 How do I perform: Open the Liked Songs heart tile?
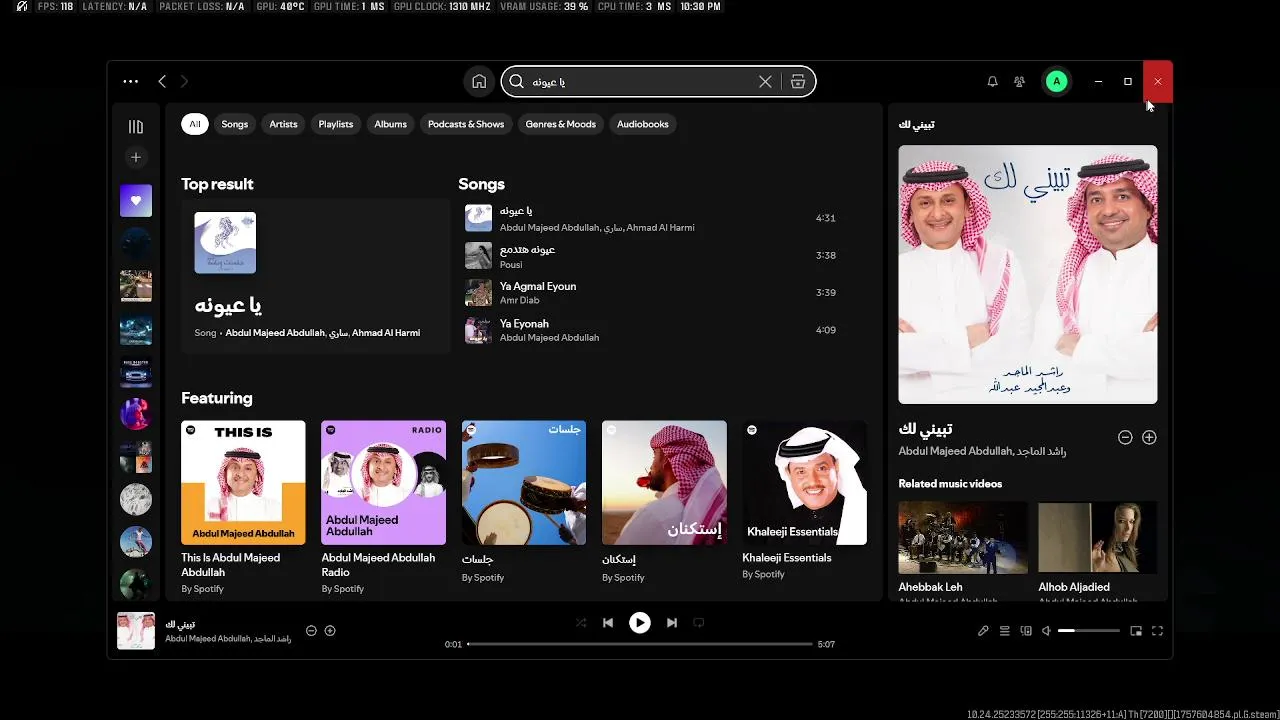pos(136,201)
